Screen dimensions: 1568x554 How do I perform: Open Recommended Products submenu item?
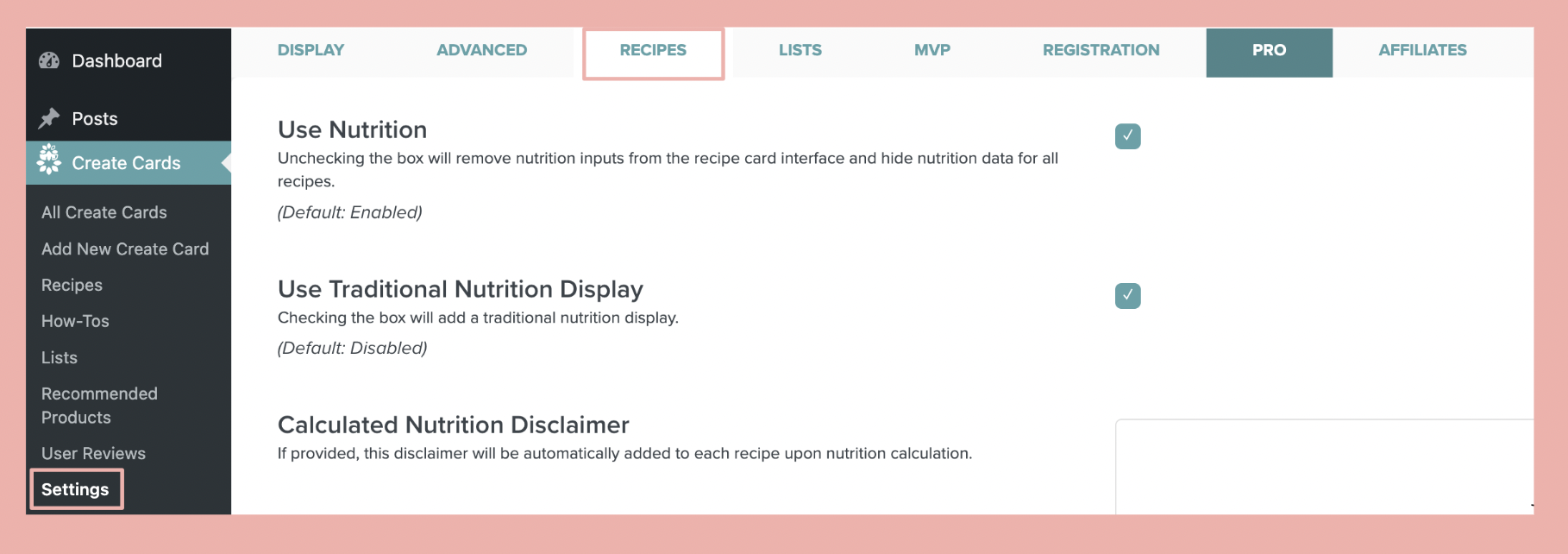[x=99, y=405]
